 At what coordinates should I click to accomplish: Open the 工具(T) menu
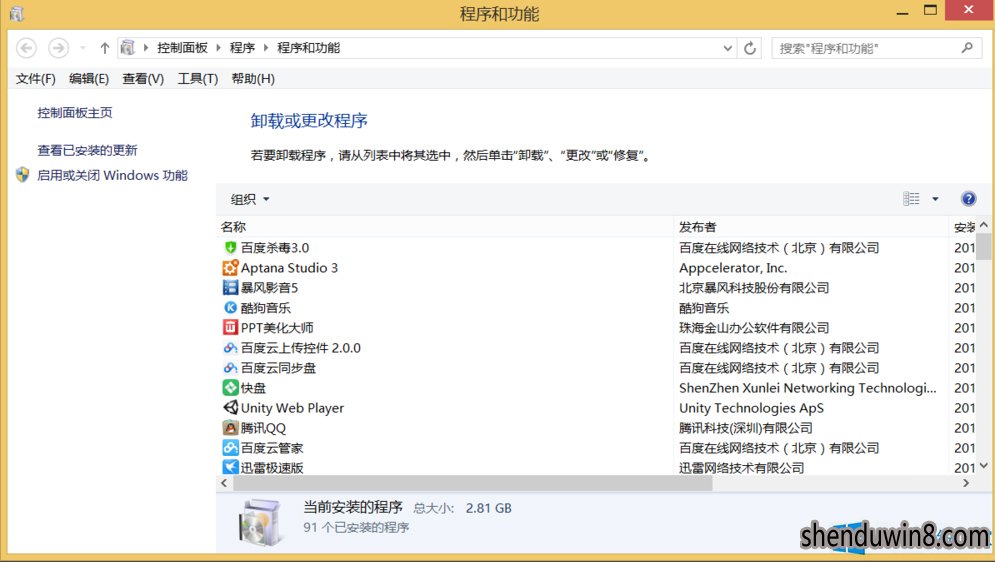point(197,79)
